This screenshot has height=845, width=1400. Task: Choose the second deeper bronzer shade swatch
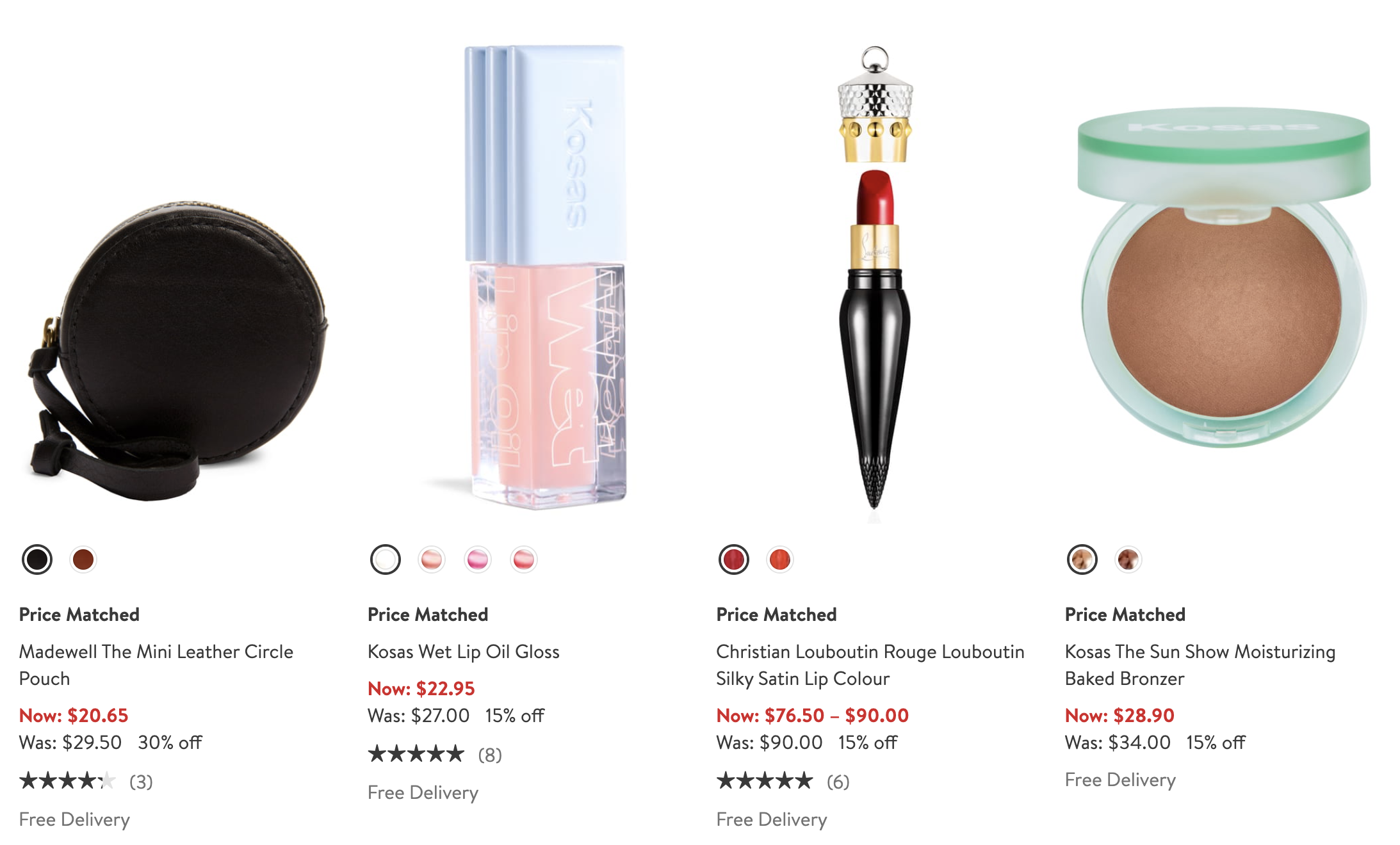coord(1128,559)
